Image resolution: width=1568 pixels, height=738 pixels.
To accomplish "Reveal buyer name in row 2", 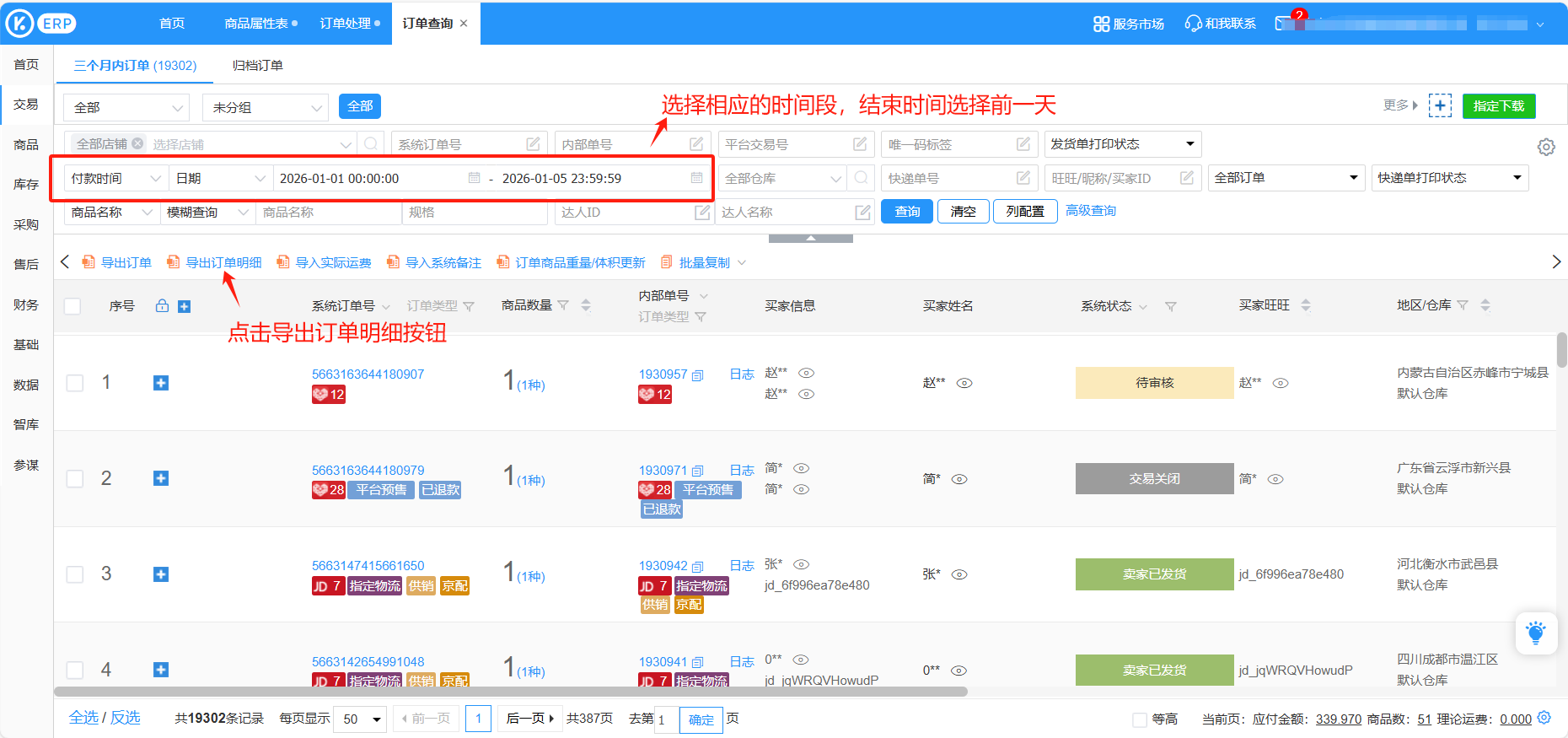I will tap(959, 479).
